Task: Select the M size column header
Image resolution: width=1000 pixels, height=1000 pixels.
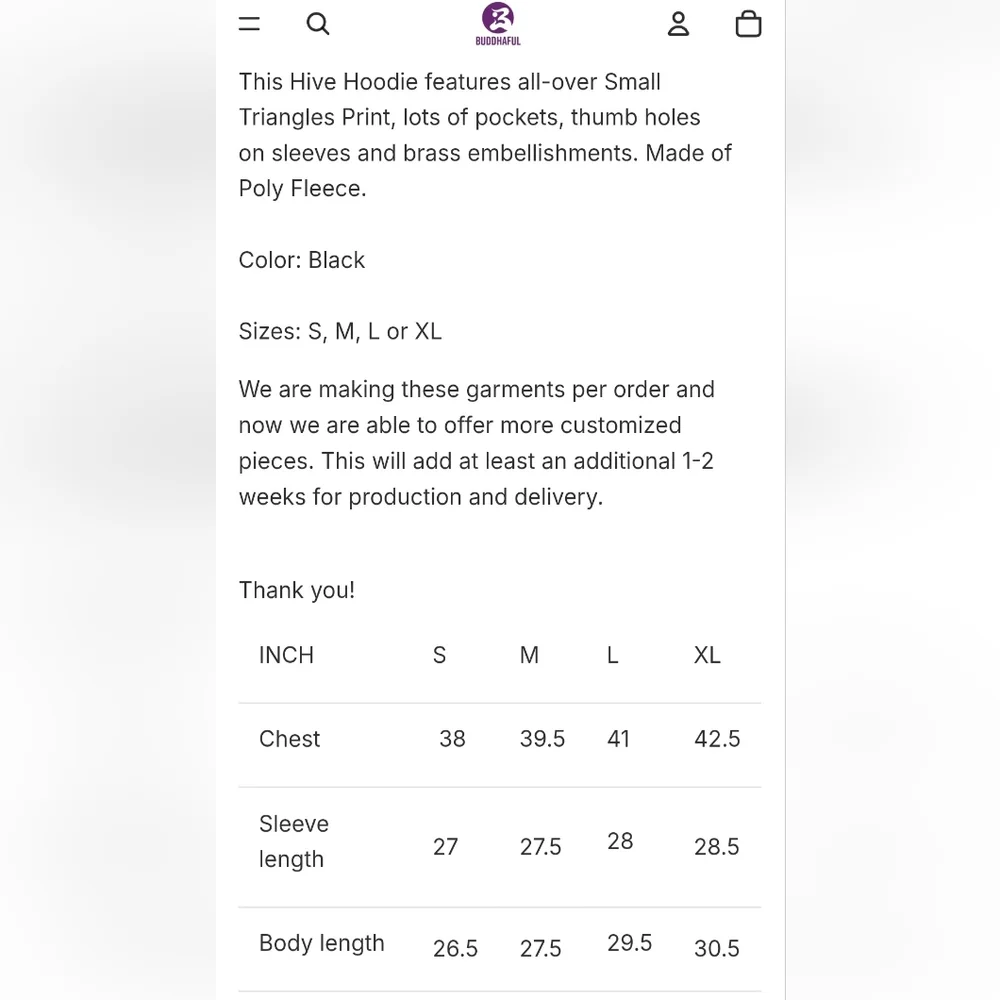Action: tap(529, 655)
